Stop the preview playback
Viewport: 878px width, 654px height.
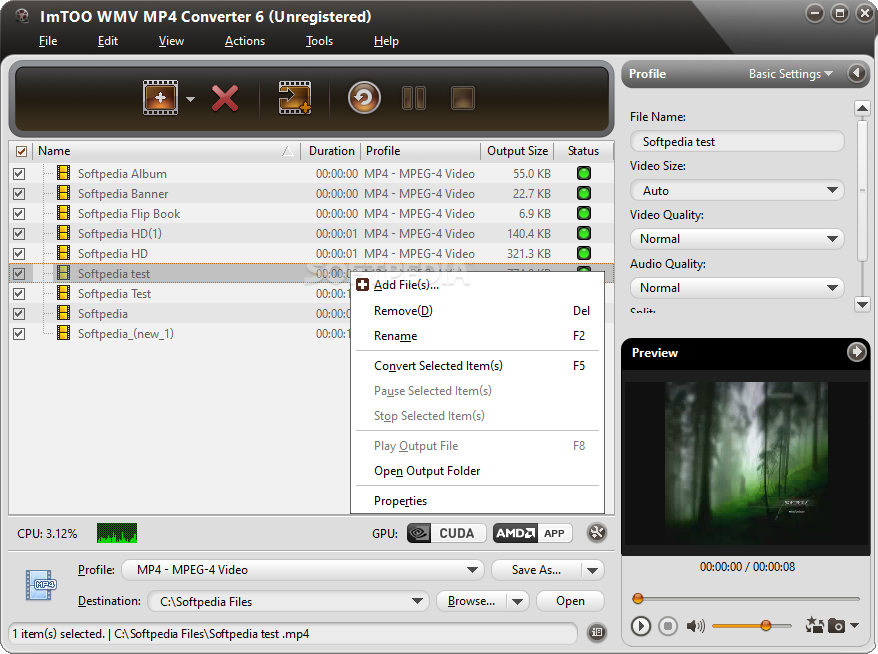(x=667, y=625)
